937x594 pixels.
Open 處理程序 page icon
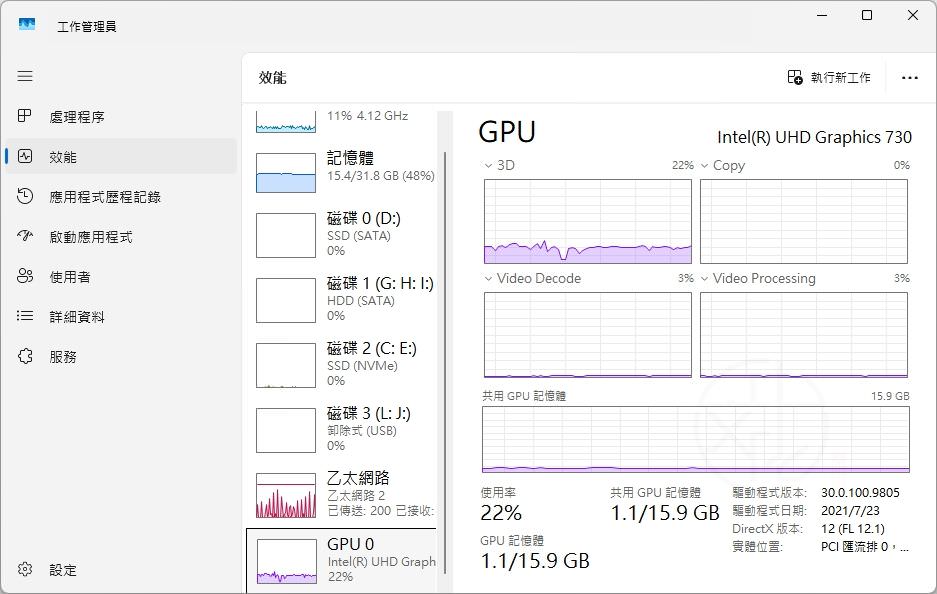(x=25, y=116)
